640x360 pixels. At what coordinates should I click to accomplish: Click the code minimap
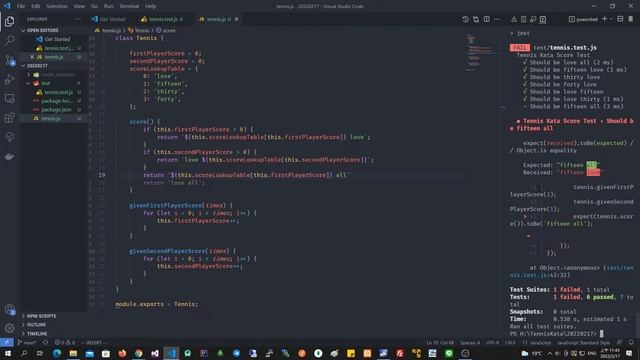click(482, 53)
